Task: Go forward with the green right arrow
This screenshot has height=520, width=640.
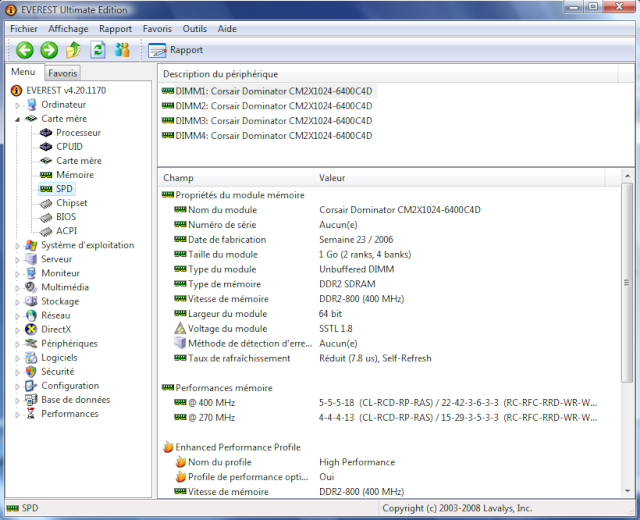Action: pyautogui.click(x=49, y=50)
